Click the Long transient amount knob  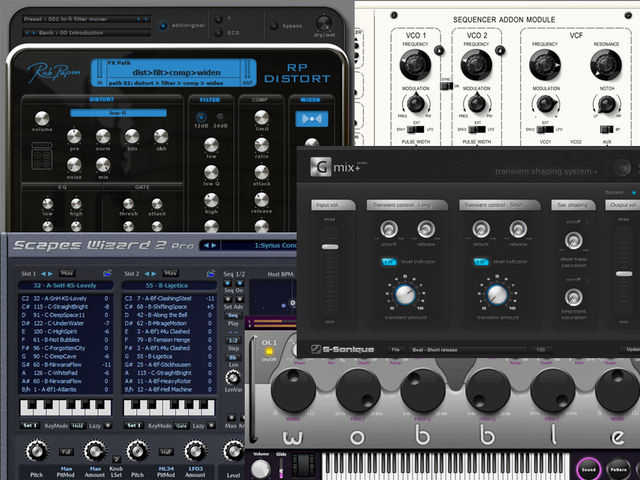click(405, 294)
